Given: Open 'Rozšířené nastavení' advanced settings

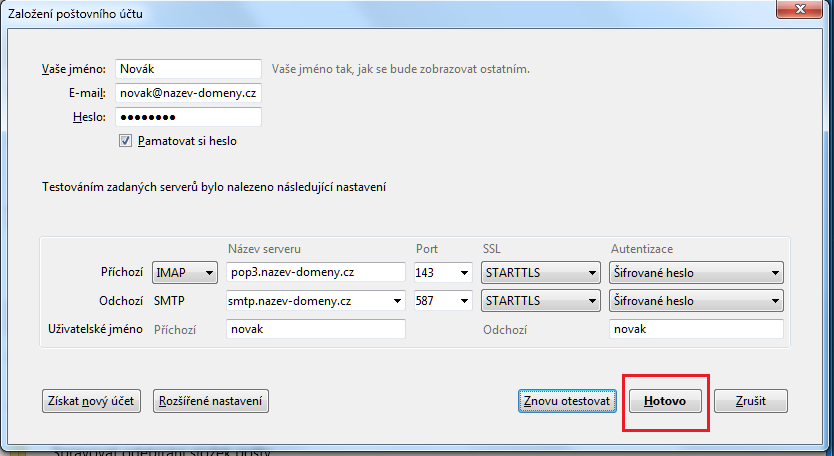Looking at the screenshot, I should pos(211,401).
